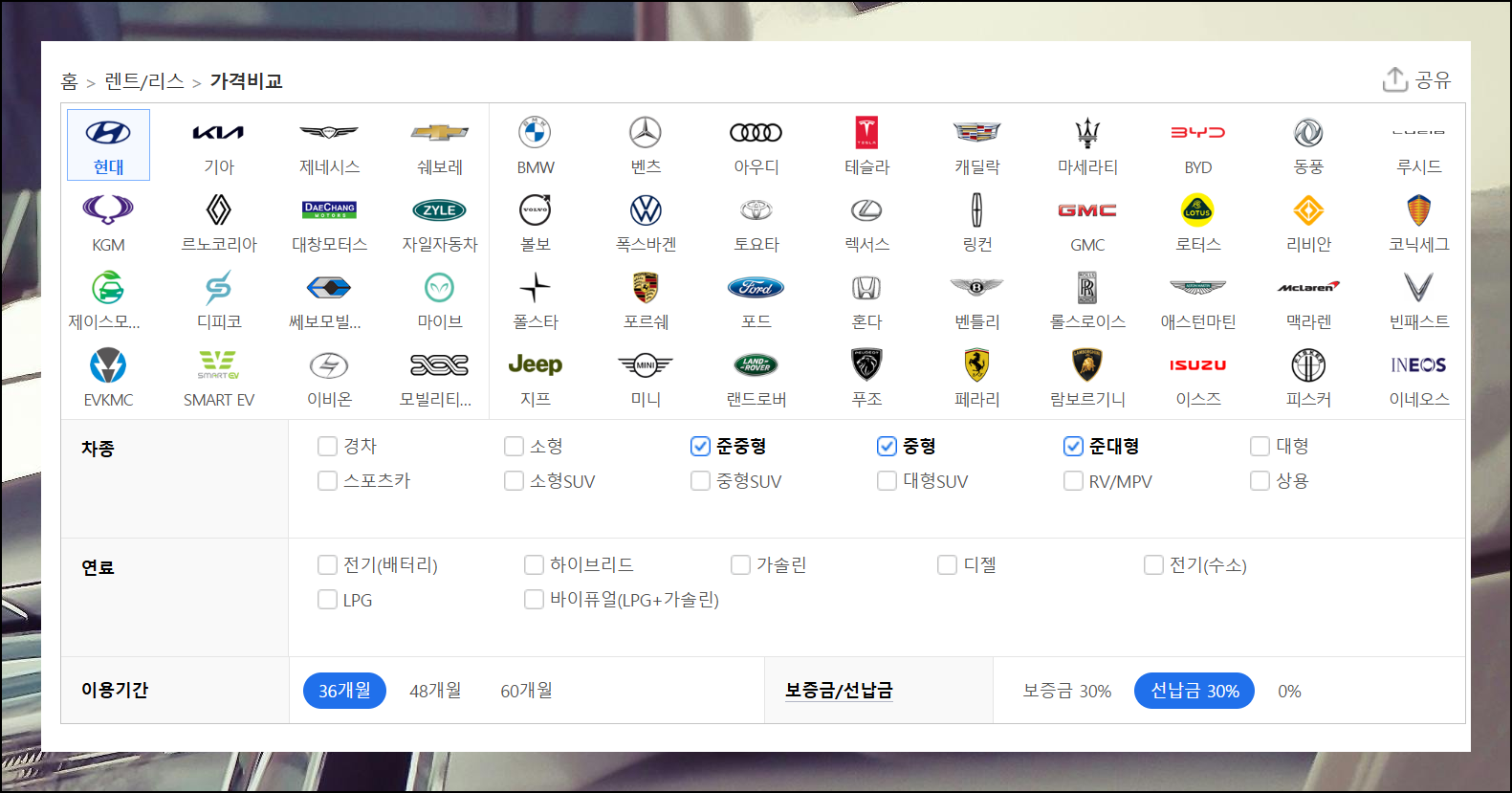
Task: Select the GMC brand logo
Action: point(1087,209)
